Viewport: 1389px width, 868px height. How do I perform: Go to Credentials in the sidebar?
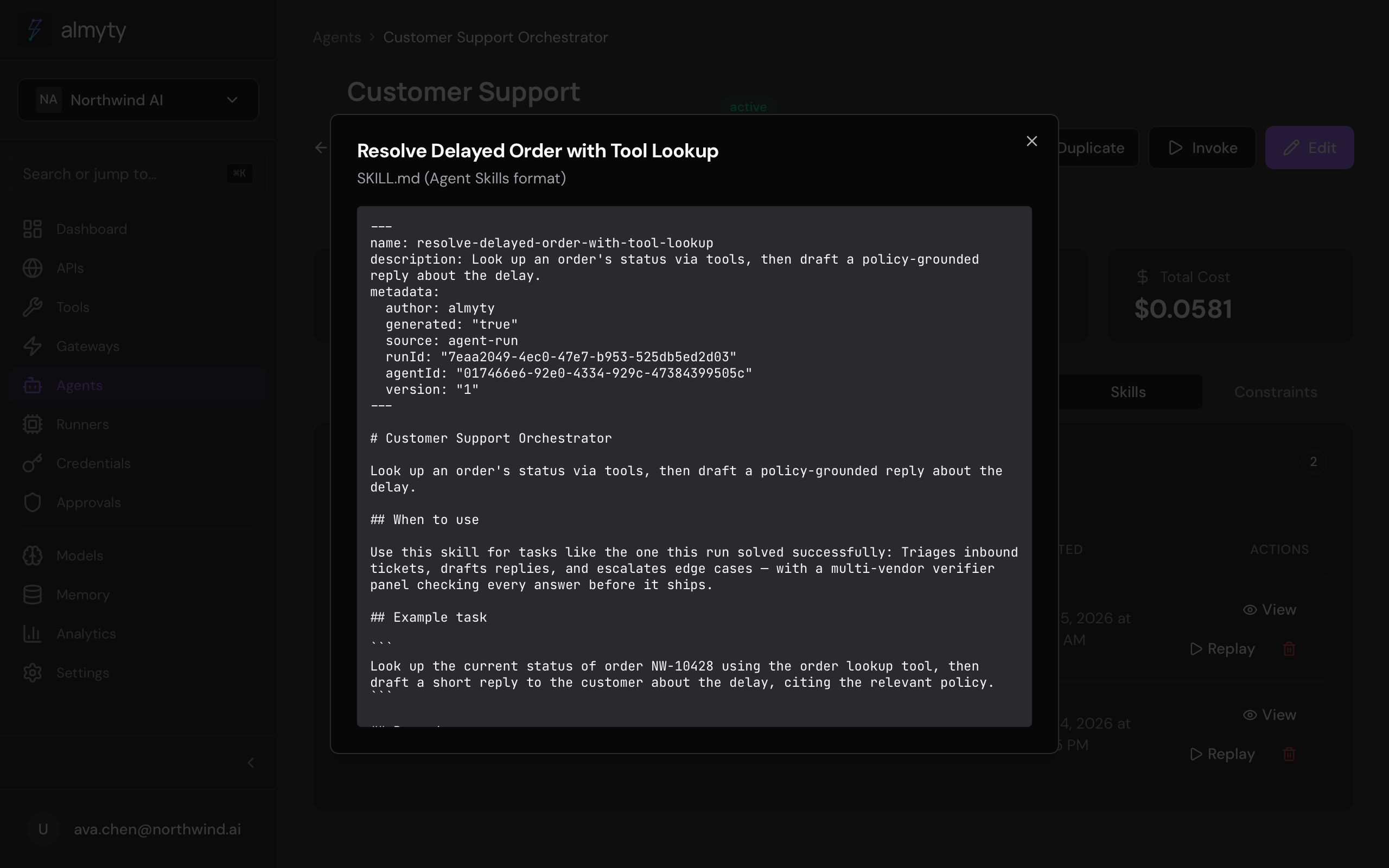[138, 463]
